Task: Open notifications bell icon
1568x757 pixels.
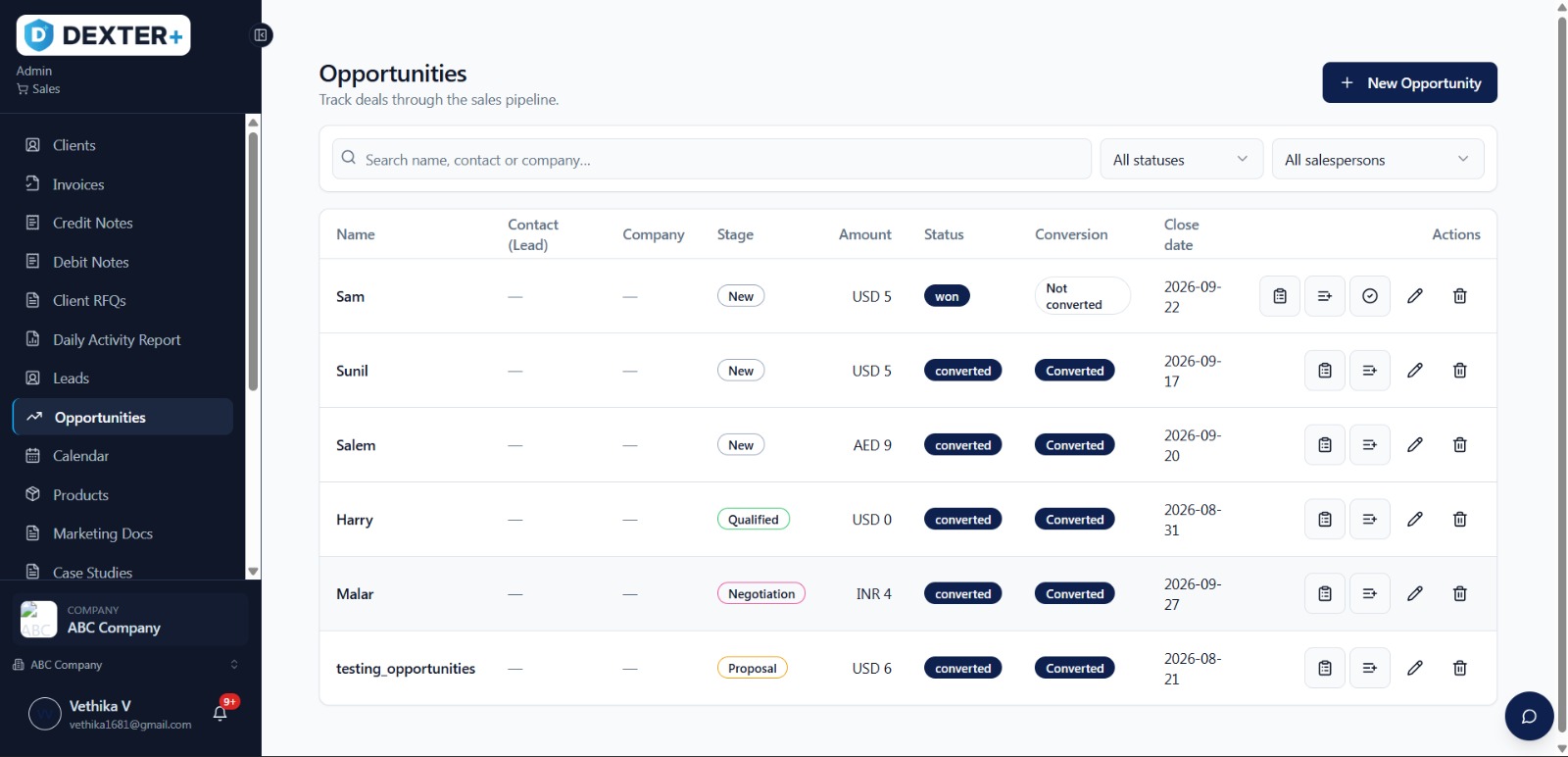Action: click(x=220, y=713)
